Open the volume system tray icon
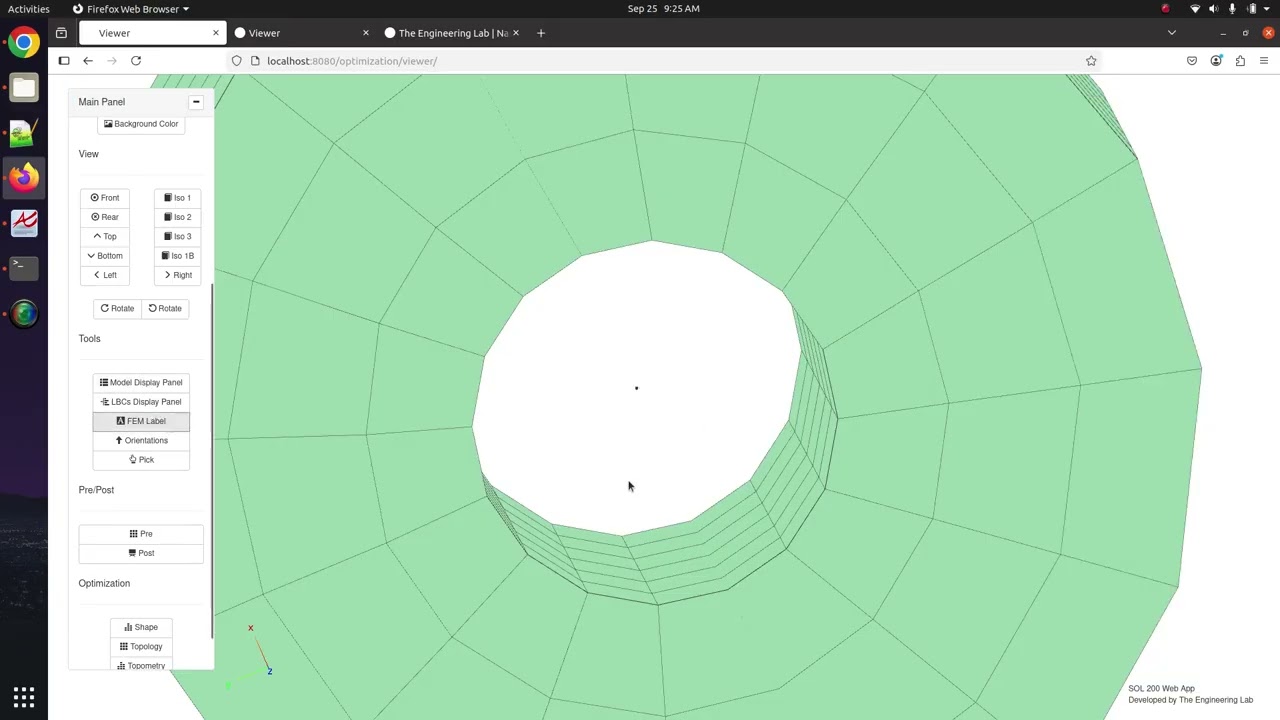The height and width of the screenshot is (720, 1280). click(x=1213, y=9)
